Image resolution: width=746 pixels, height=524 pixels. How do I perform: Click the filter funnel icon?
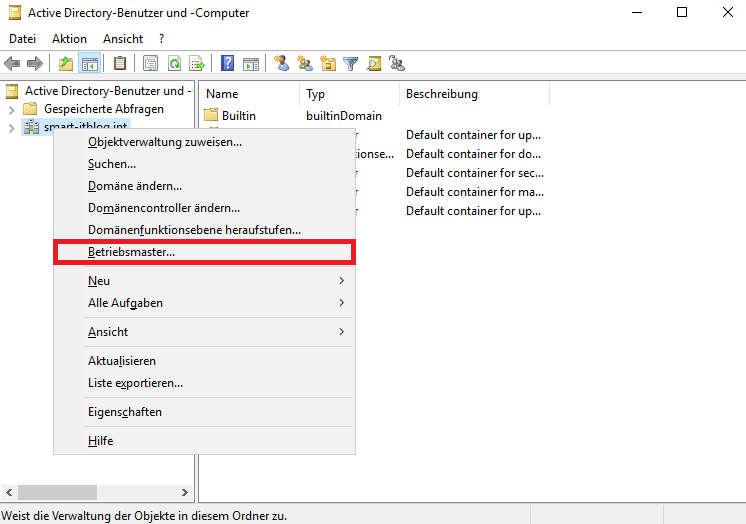pos(351,64)
